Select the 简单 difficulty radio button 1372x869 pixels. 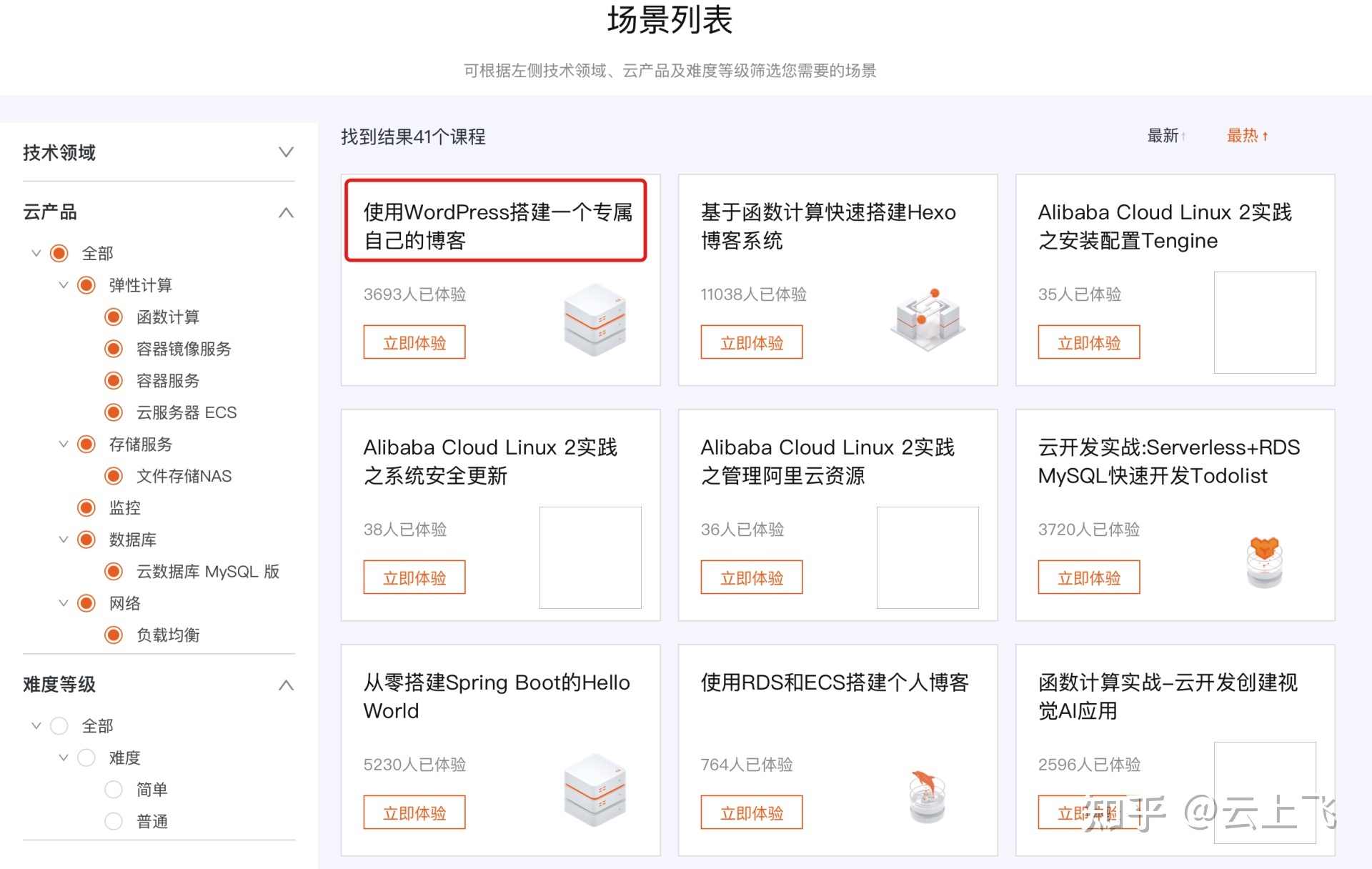point(114,790)
